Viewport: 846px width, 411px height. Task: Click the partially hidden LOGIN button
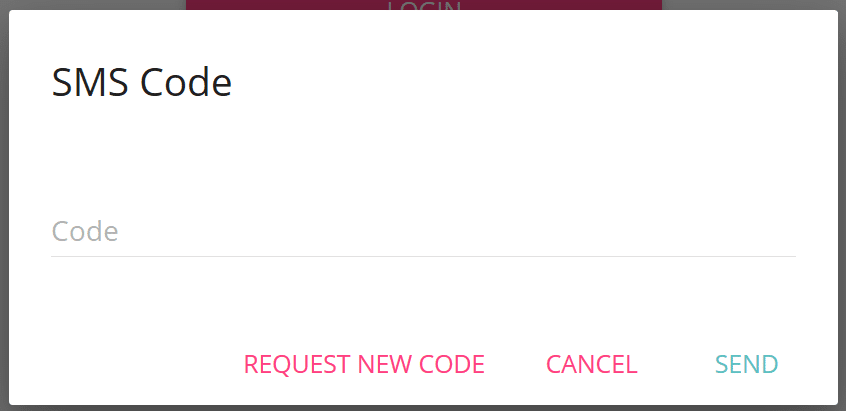[424, 5]
